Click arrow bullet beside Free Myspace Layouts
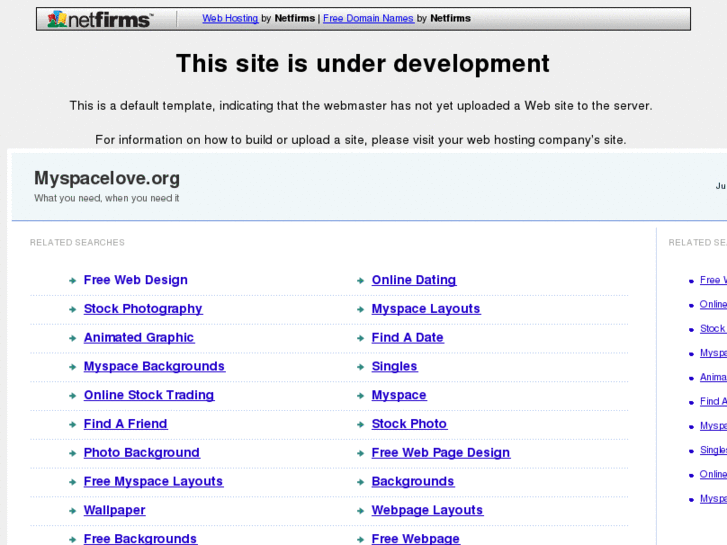Viewport: 727px width, 545px height. (72, 482)
